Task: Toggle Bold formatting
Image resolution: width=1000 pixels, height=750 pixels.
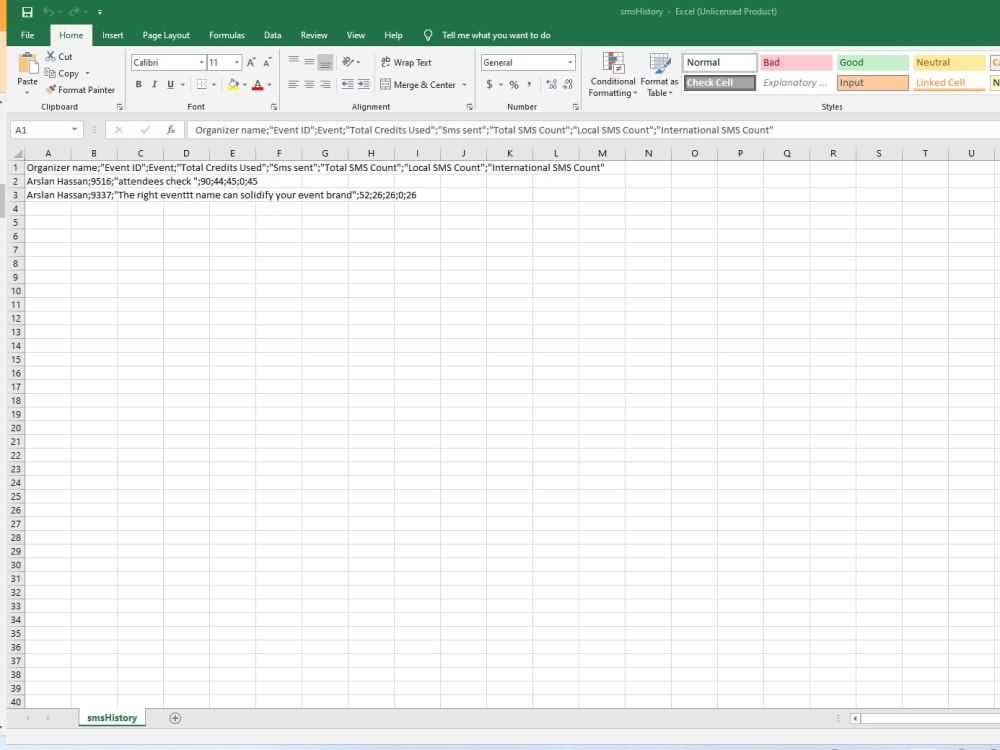Action: click(x=138, y=84)
